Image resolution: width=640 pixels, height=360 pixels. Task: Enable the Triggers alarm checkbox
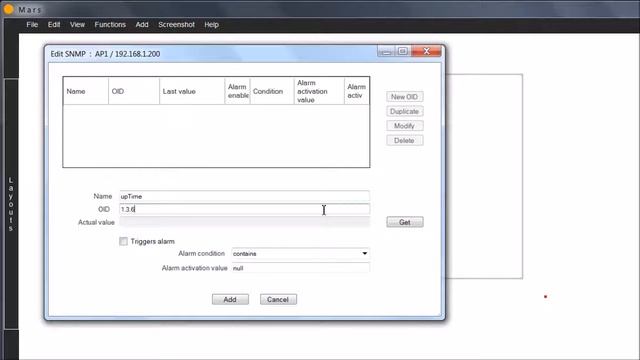click(x=123, y=241)
